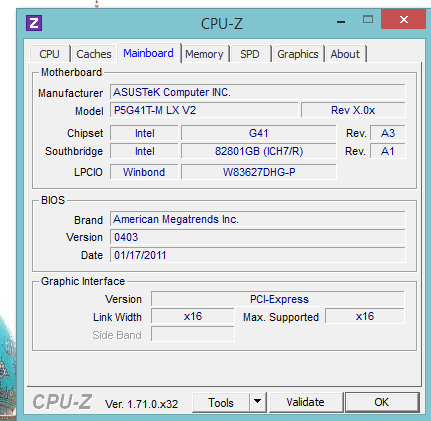Click the Link Width x16 value

[x=193, y=316]
